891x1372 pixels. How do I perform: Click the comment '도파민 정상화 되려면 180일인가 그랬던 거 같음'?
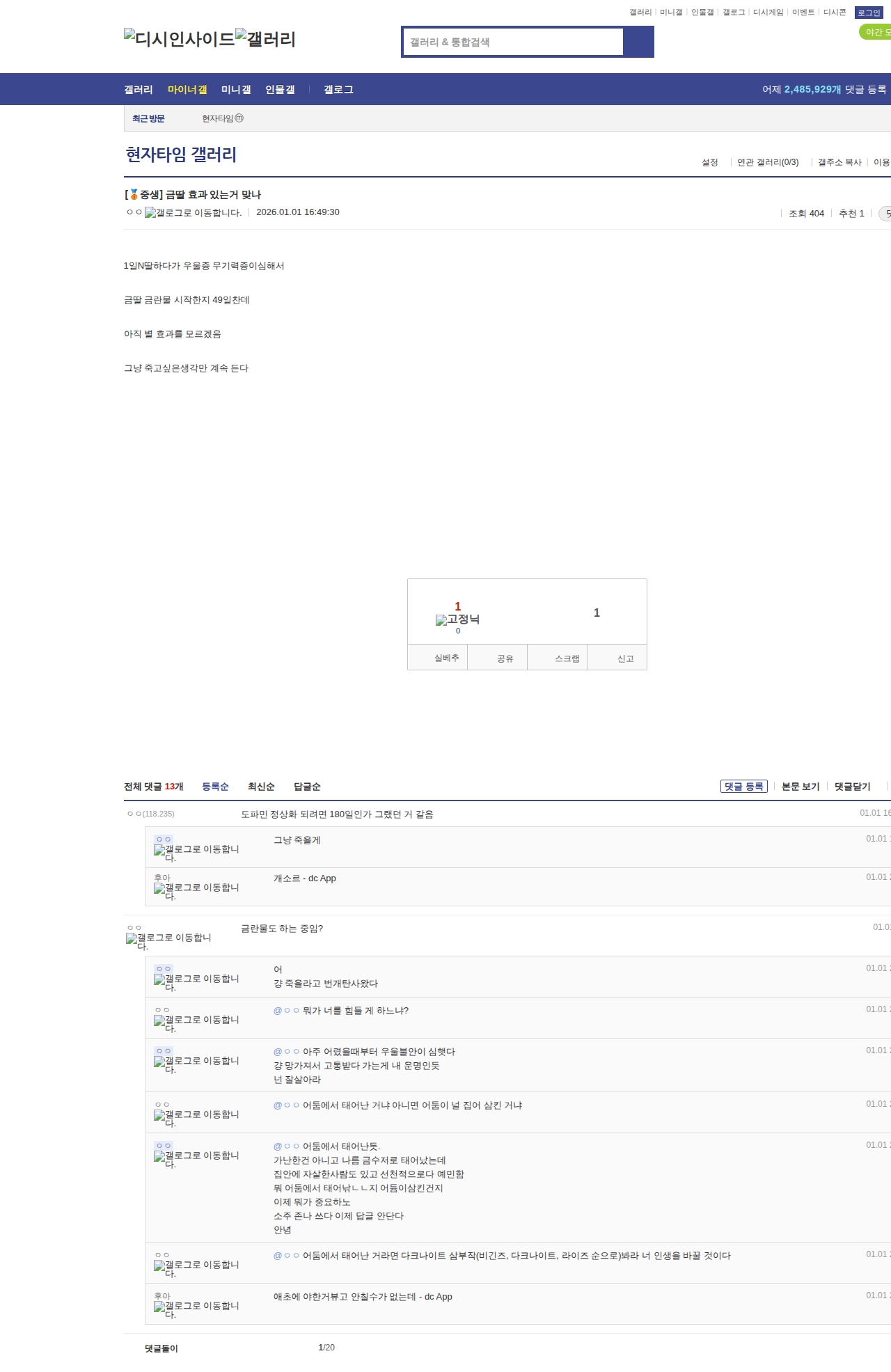click(x=337, y=814)
